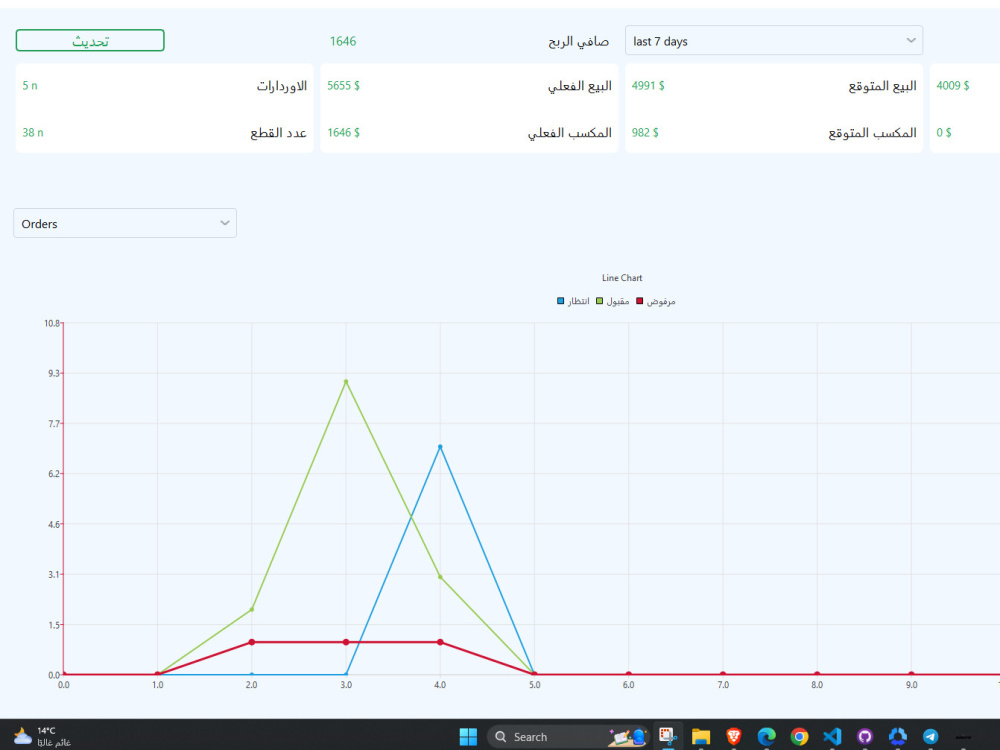Open Telegram from the taskbar
The height and width of the screenshot is (750, 1000).
pyautogui.click(x=930, y=736)
